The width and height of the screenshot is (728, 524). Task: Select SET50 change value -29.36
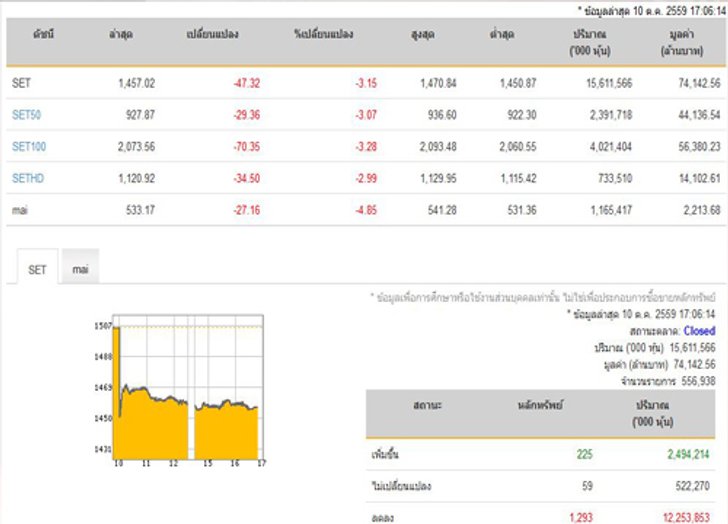point(247,115)
